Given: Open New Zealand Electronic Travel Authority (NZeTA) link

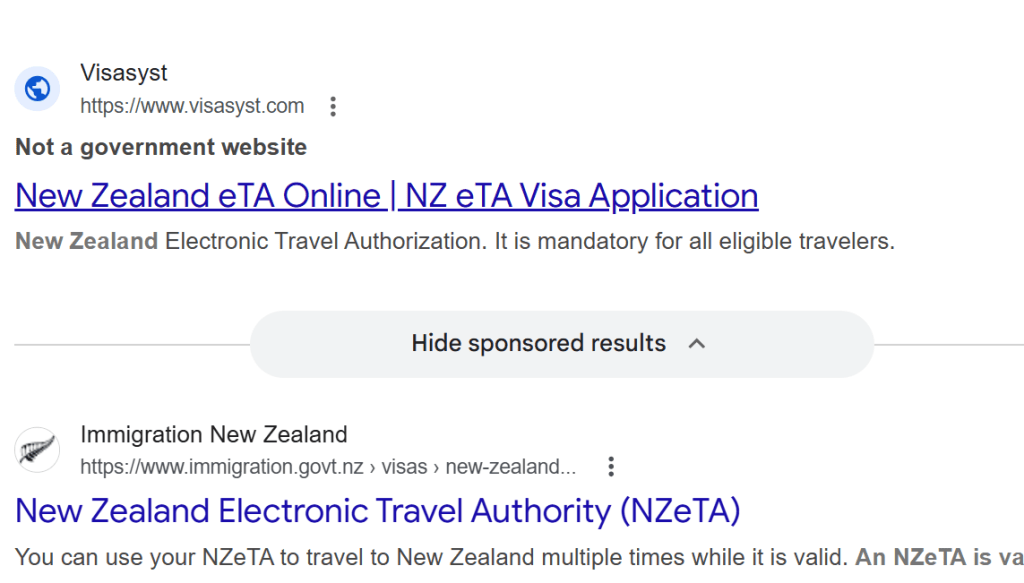Looking at the screenshot, I should (x=378, y=511).
